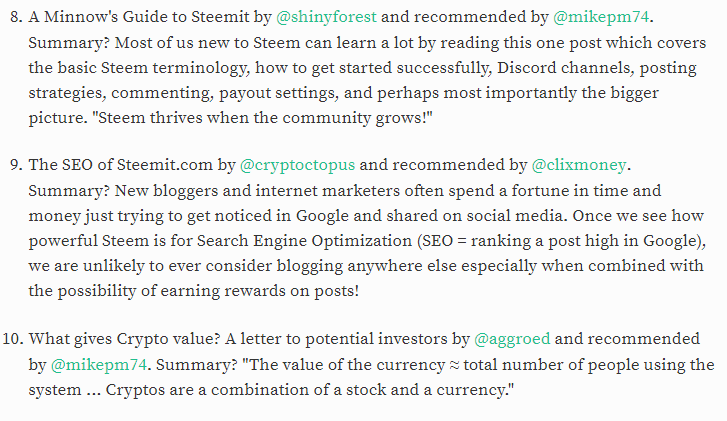This screenshot has width=727, height=421.
Task: Click the "A Minnow's Guide to Steemit" title text
Action: tap(139, 17)
